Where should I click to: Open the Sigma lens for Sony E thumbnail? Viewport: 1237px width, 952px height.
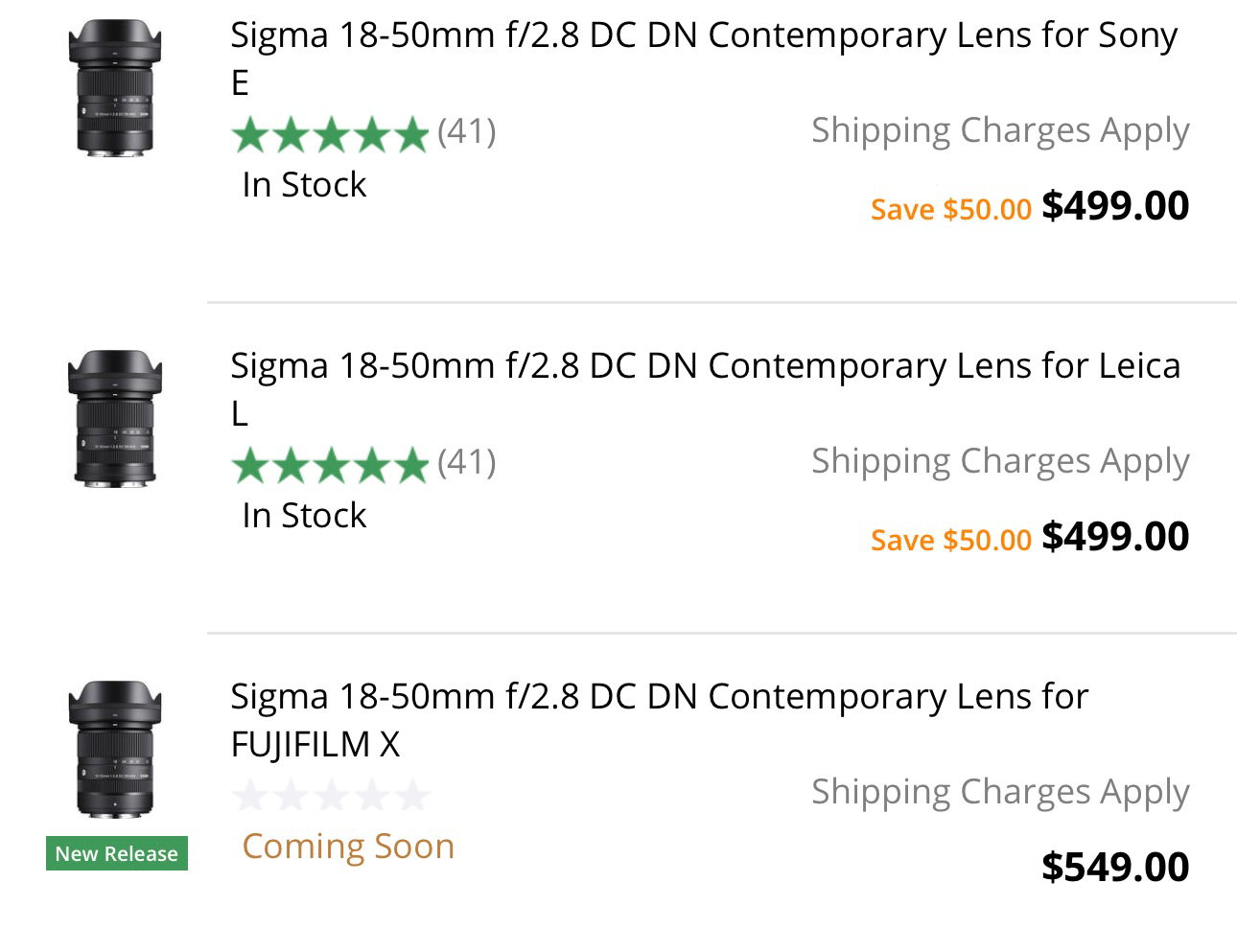click(115, 88)
